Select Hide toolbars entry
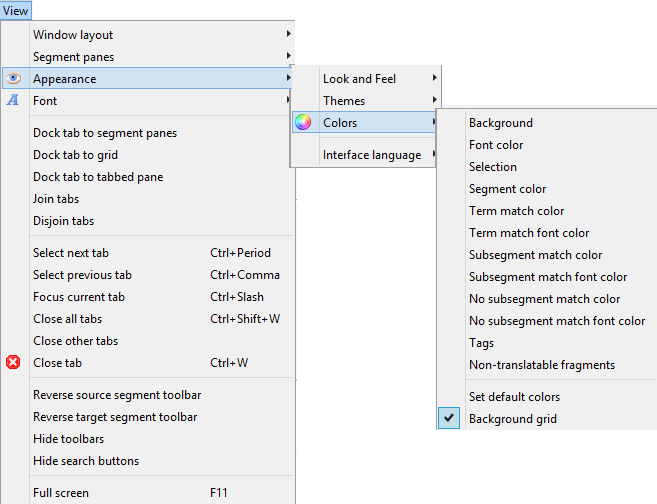This screenshot has height=504, width=657. [x=68, y=439]
